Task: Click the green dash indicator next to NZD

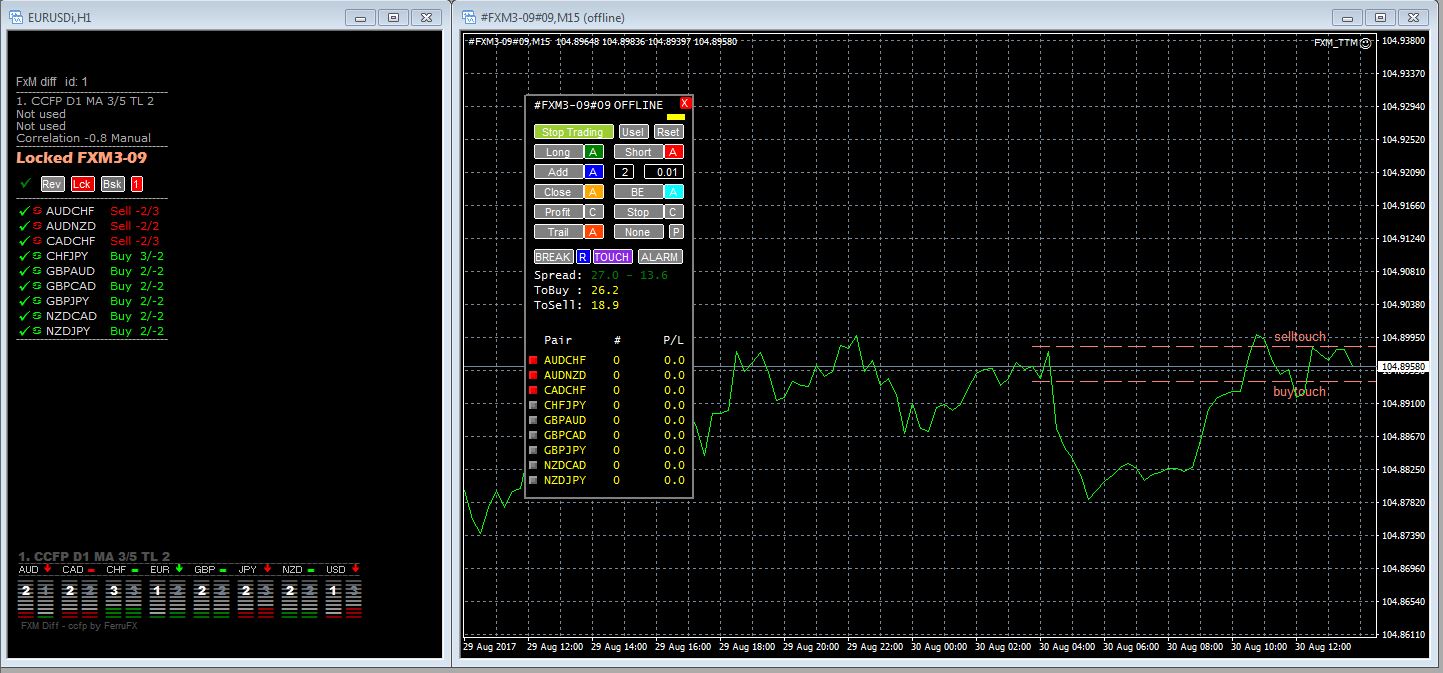Action: (311, 570)
